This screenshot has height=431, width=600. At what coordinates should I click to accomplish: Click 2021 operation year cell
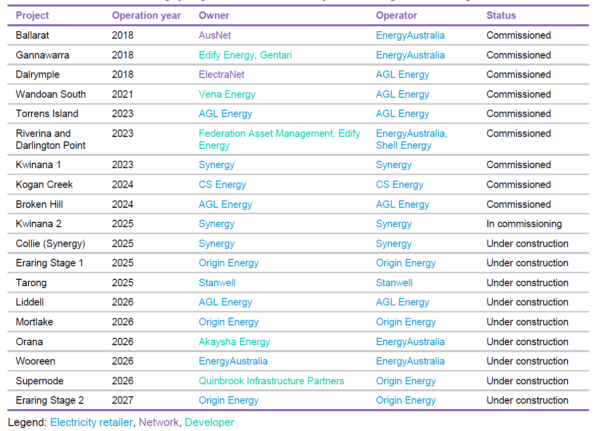122,94
